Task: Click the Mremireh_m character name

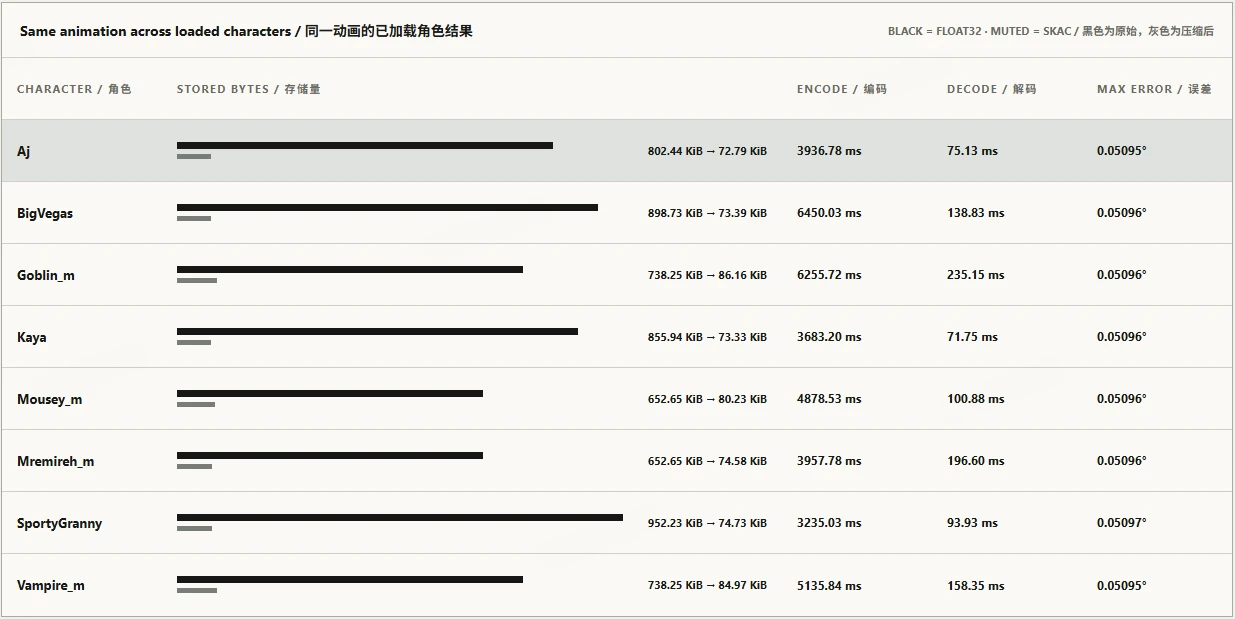Action: pyautogui.click(x=56, y=461)
